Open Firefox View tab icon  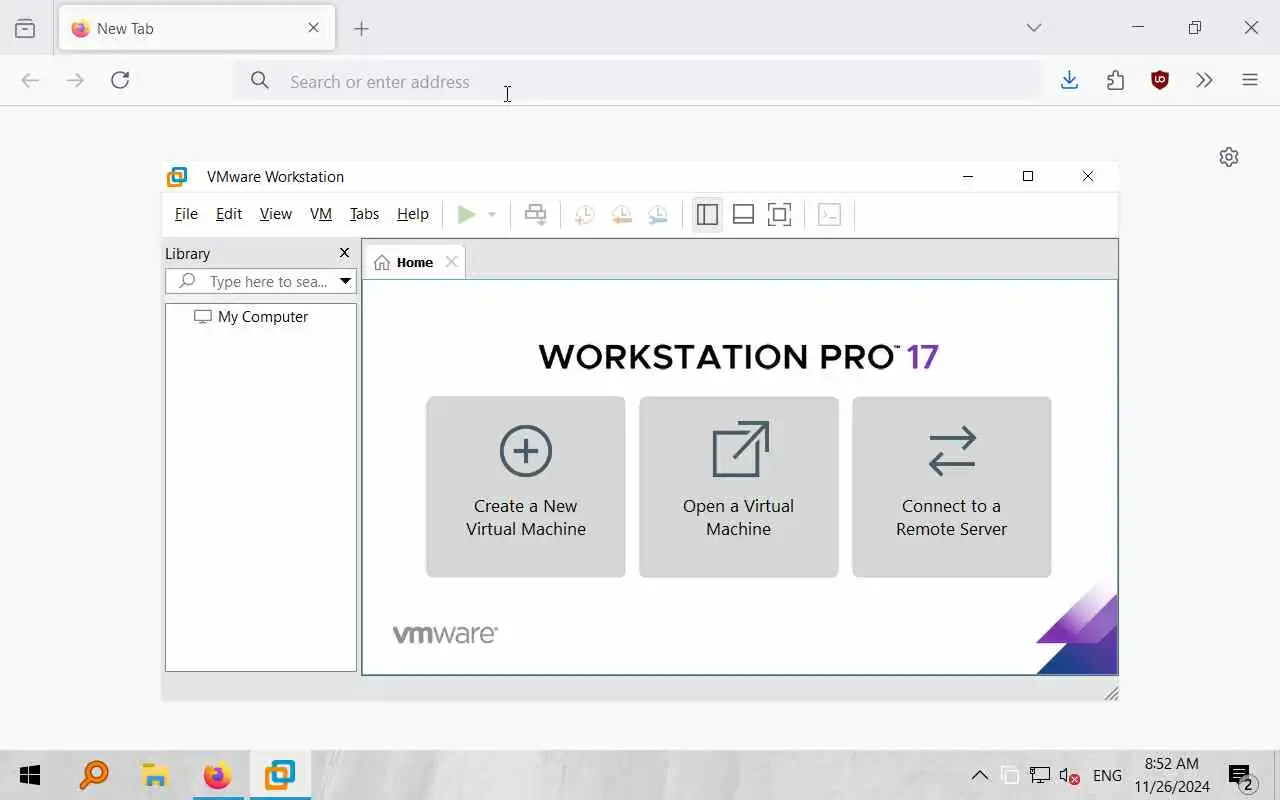pos(25,29)
